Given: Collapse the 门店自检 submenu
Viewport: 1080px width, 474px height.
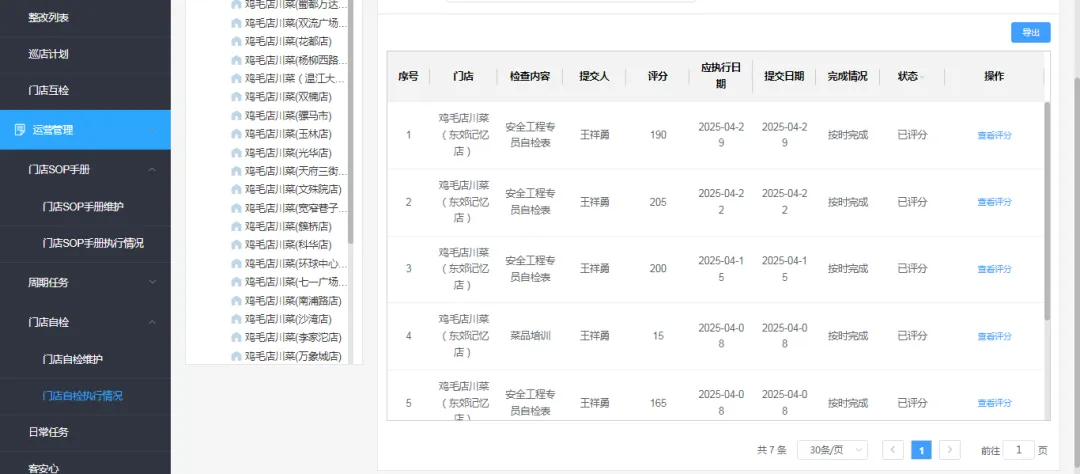Looking at the screenshot, I should pos(152,322).
